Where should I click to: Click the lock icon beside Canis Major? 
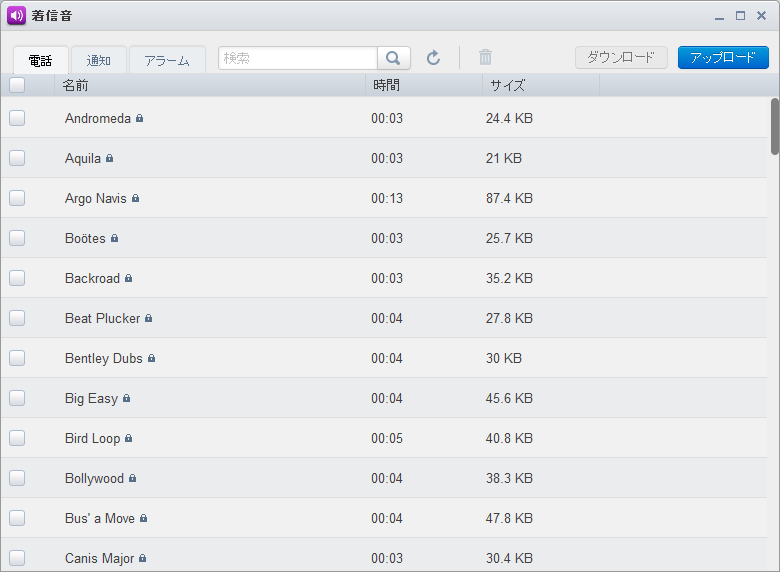142,558
